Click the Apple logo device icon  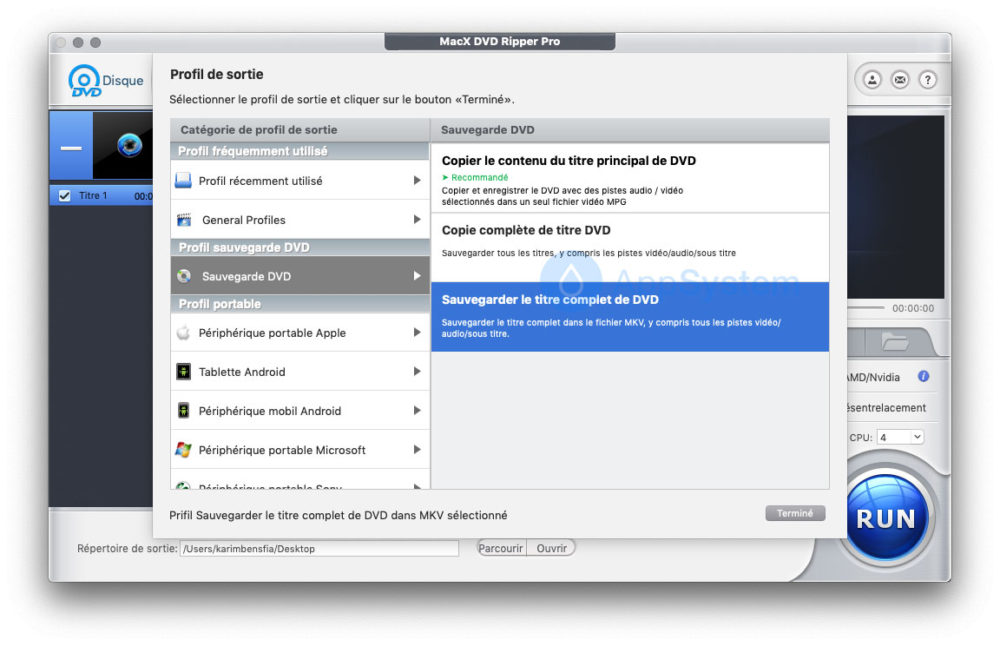pyautogui.click(x=183, y=333)
